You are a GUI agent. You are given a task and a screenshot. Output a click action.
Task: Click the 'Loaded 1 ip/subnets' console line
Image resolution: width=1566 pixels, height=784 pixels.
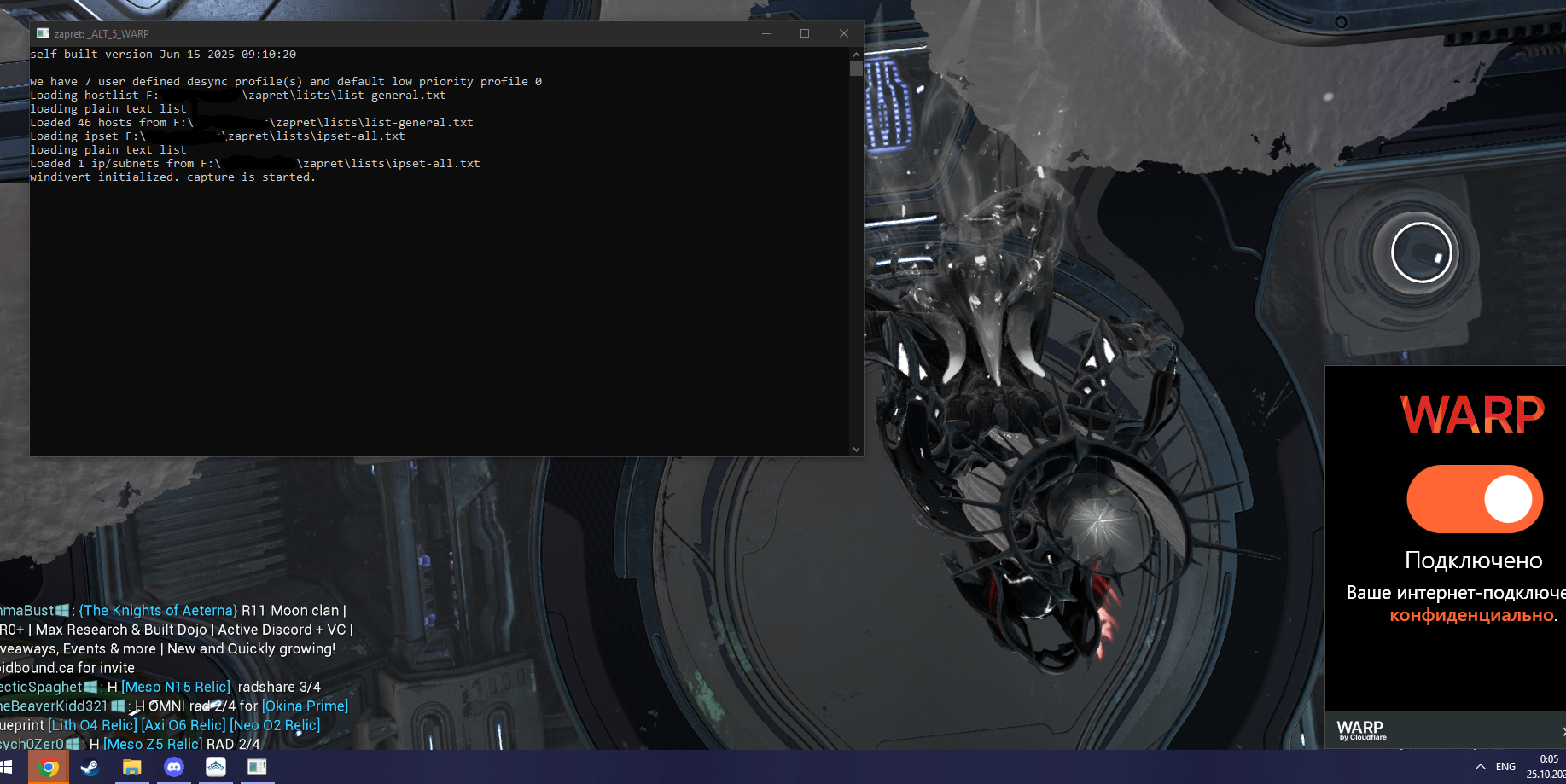255,164
